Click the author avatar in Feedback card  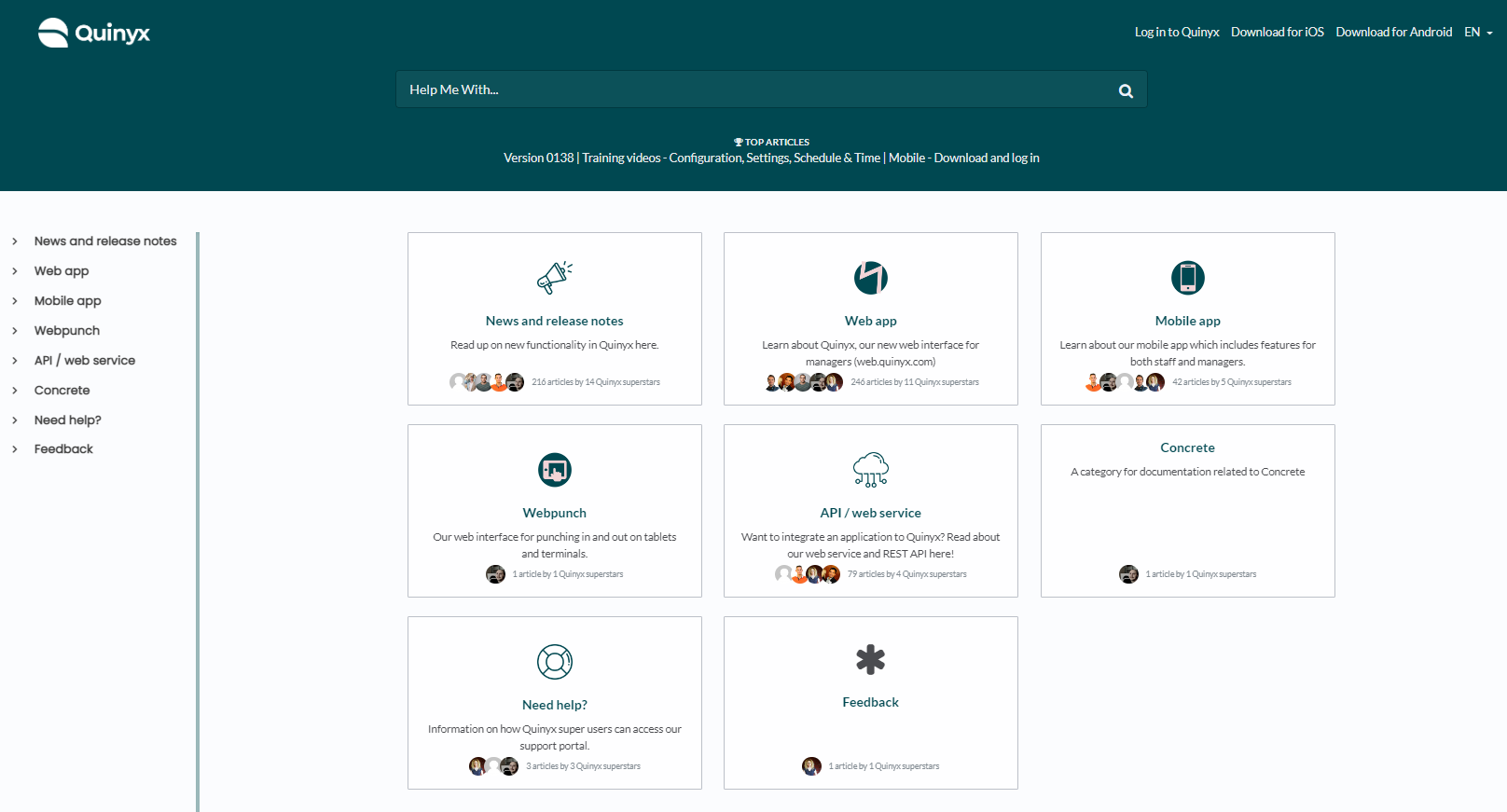point(811,766)
